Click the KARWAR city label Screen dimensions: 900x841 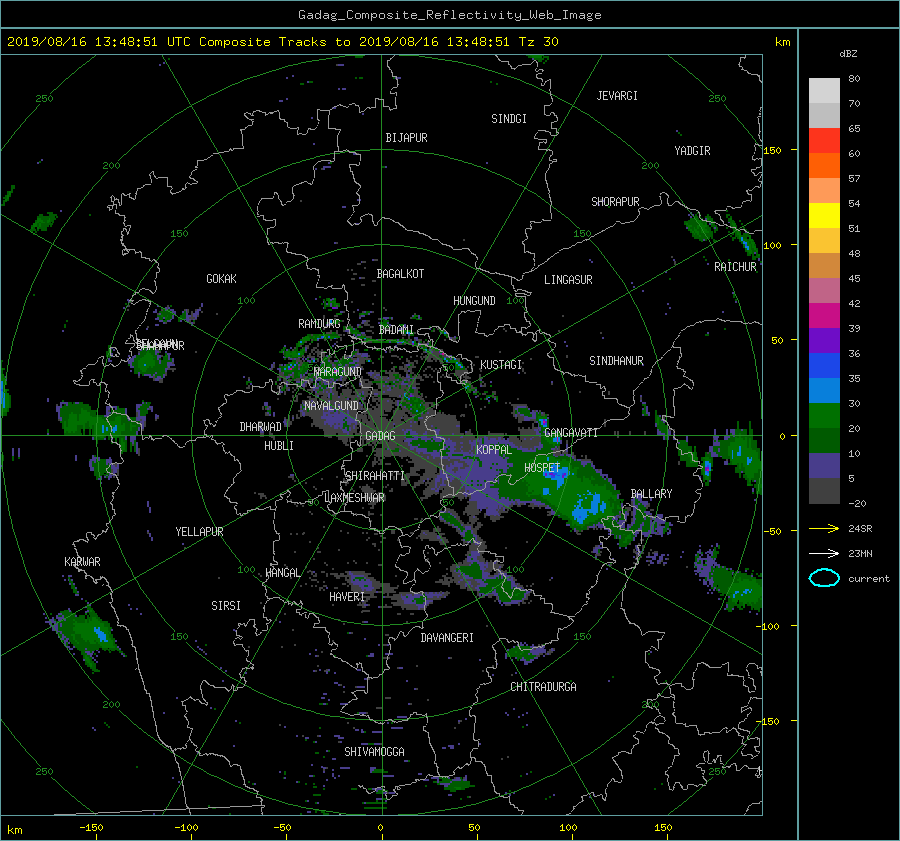[x=82, y=562]
